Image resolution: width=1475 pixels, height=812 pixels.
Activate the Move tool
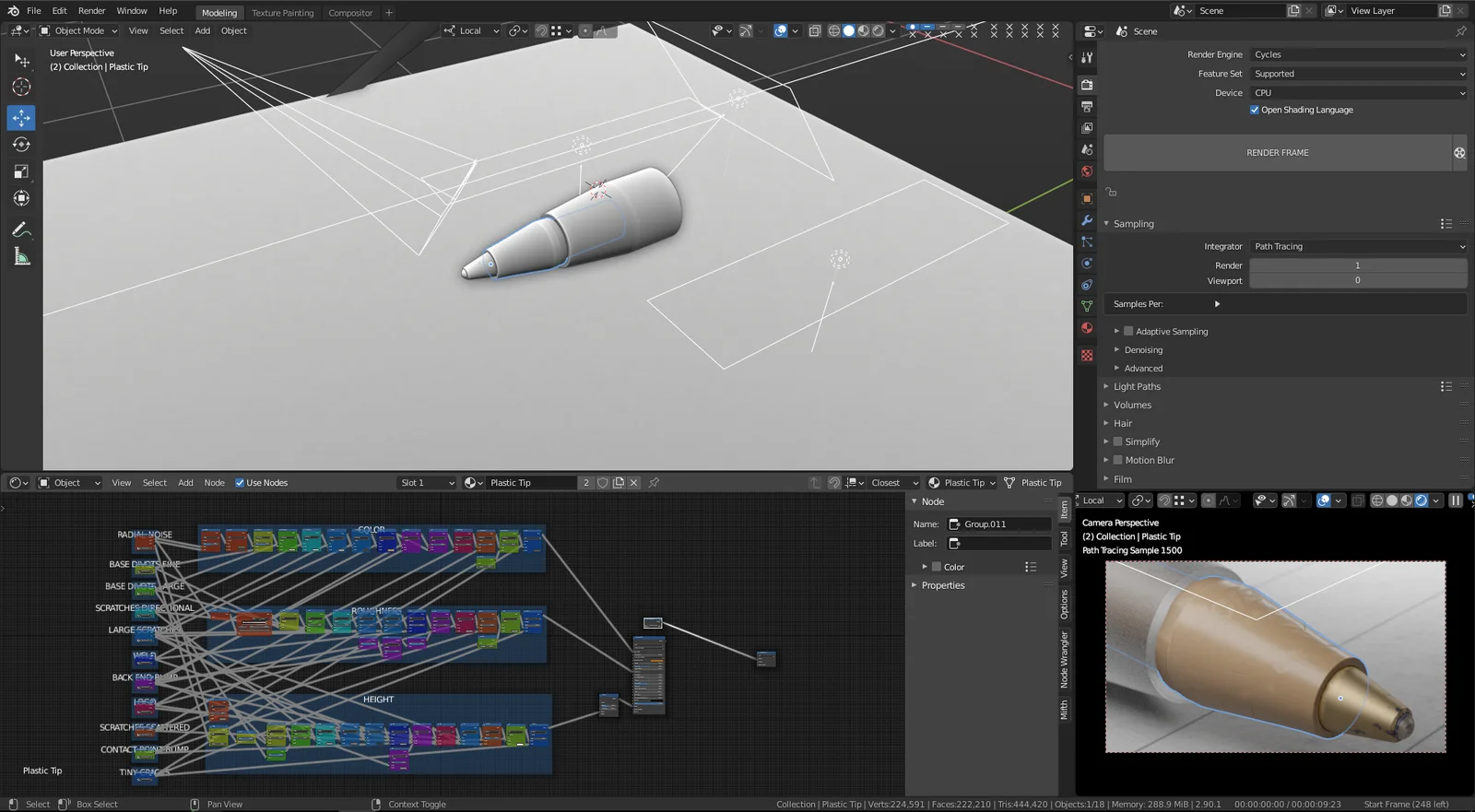21,118
